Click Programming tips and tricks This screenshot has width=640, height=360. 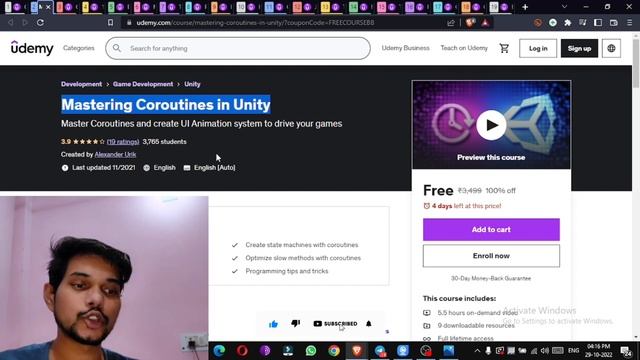(287, 271)
